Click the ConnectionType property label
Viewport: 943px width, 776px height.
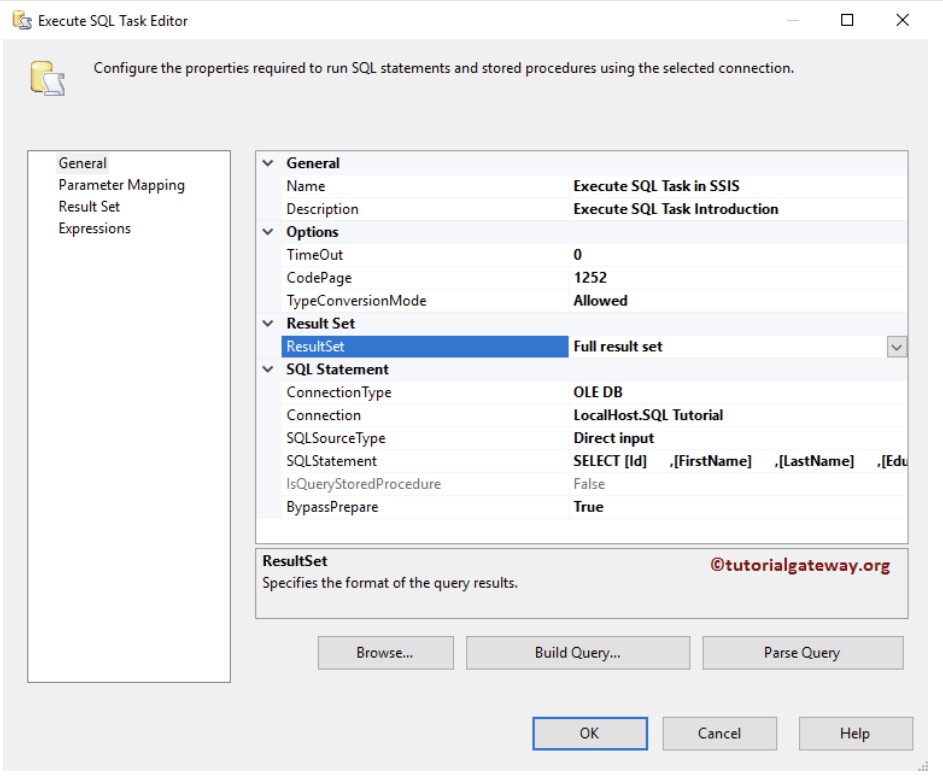[339, 392]
